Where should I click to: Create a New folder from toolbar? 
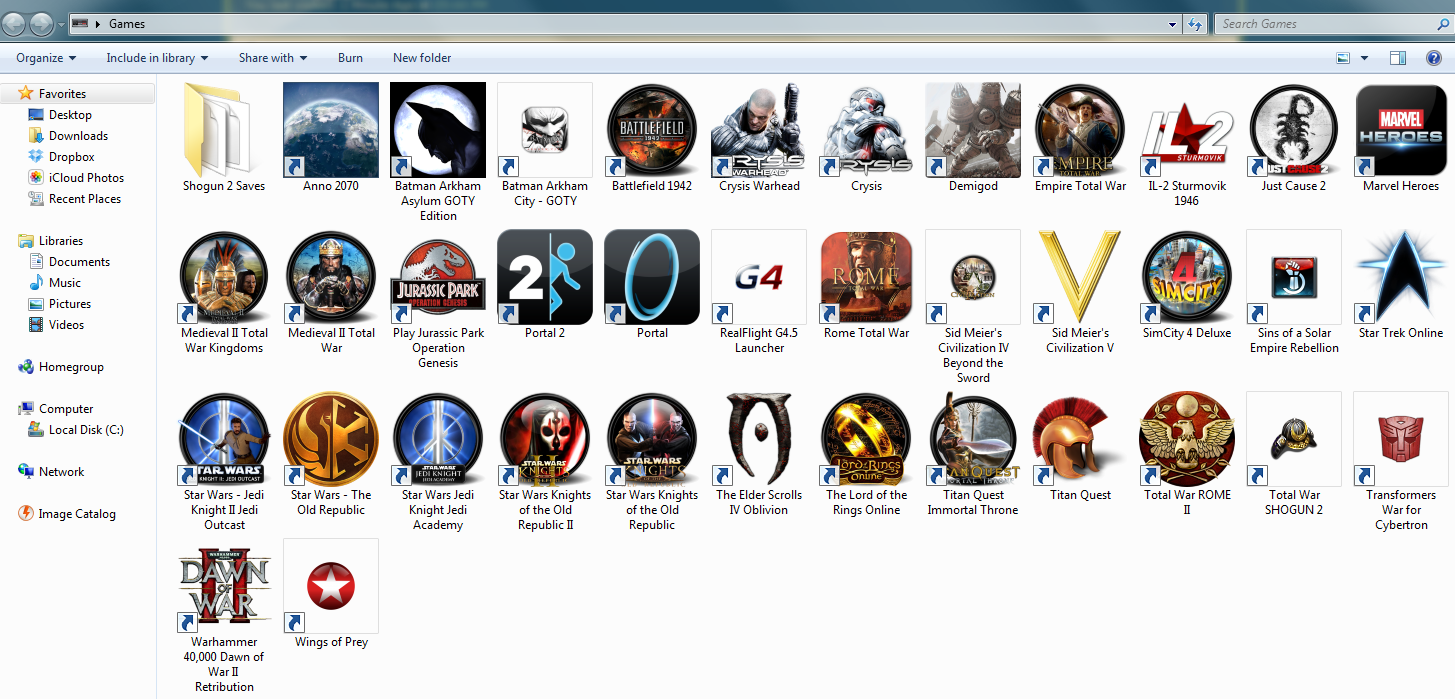[422, 58]
